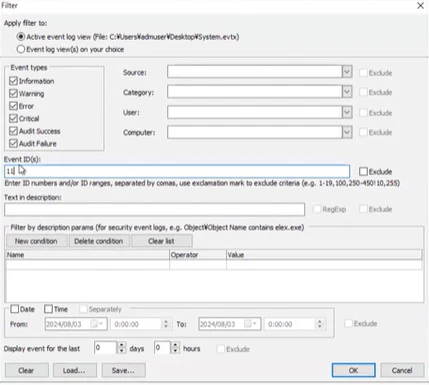Viewport: 429px width, 385px height.
Task: Open the Source dropdown list
Action: click(347, 72)
